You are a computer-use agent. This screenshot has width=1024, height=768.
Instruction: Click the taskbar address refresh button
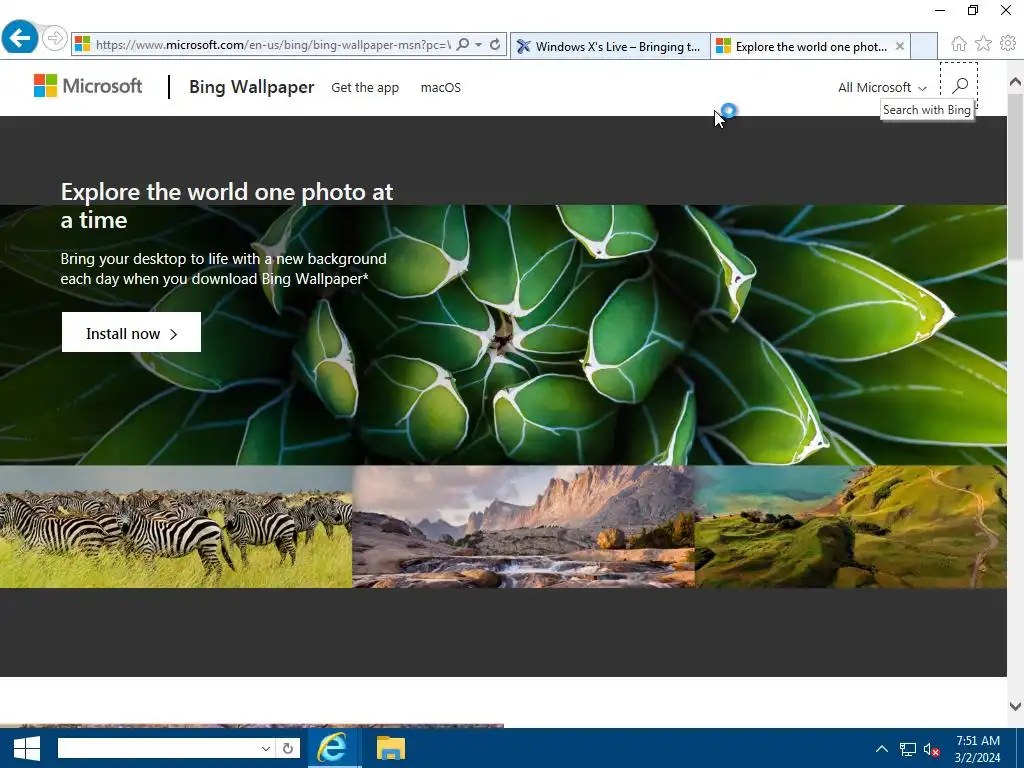(x=287, y=748)
